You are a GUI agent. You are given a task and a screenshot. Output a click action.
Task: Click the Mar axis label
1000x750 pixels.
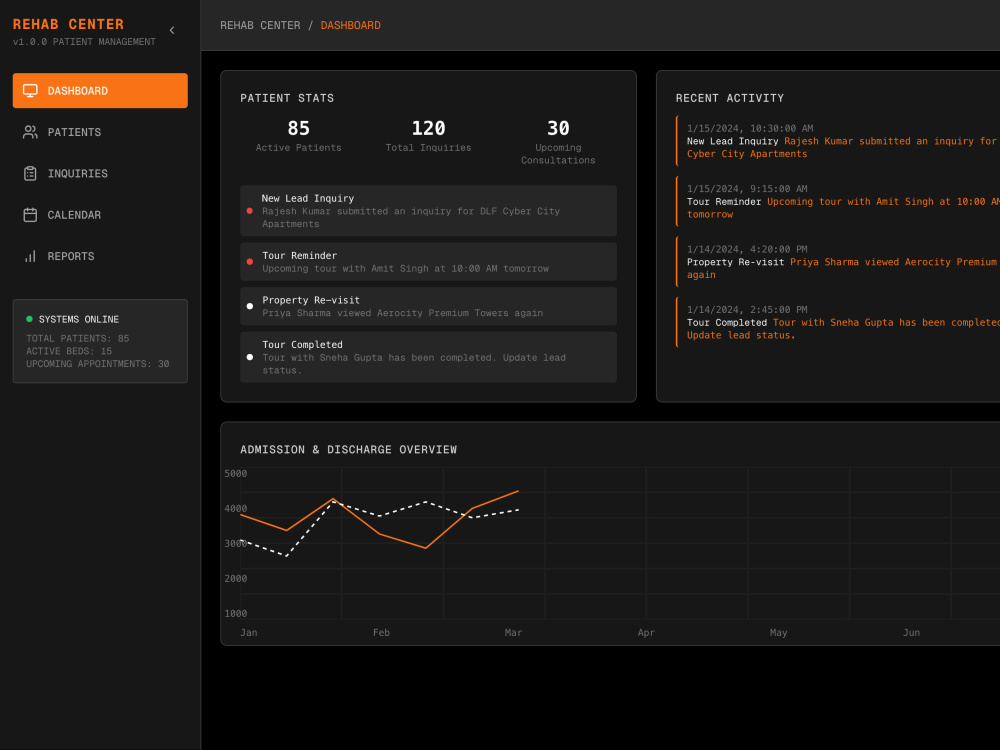(513, 633)
